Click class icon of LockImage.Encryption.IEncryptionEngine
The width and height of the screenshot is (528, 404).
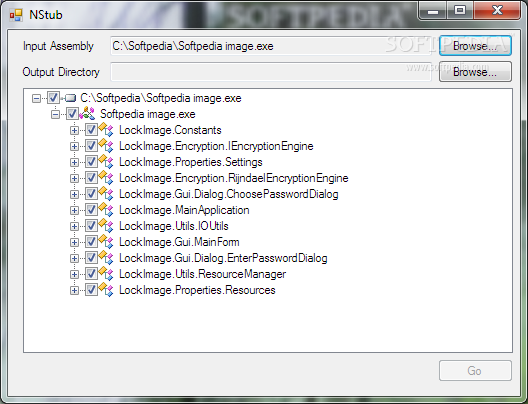[x=106, y=146]
